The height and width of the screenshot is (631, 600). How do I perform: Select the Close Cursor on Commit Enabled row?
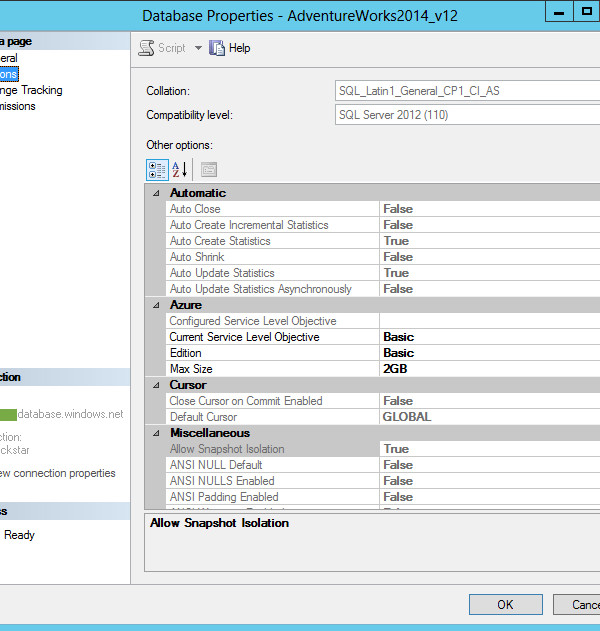(x=383, y=401)
